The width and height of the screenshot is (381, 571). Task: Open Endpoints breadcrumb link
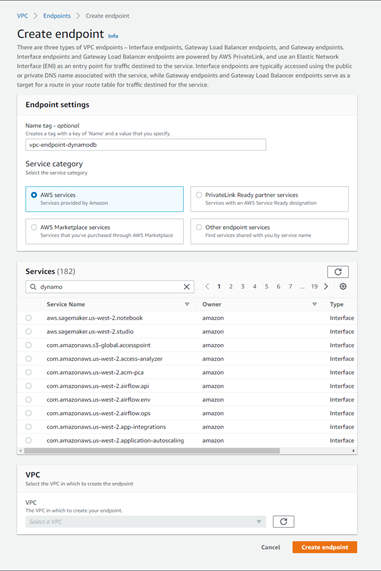57,16
